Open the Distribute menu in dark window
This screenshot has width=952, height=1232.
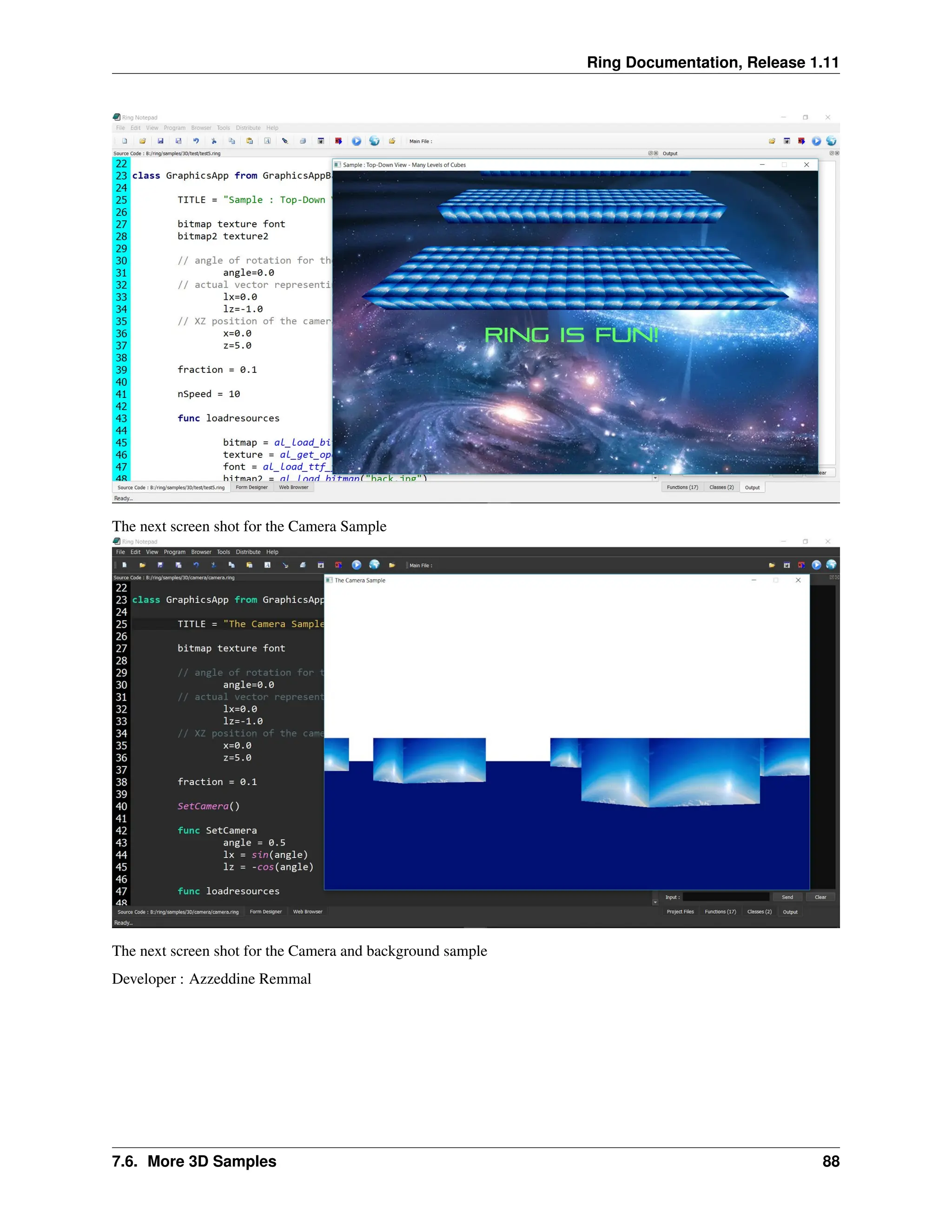coord(248,552)
